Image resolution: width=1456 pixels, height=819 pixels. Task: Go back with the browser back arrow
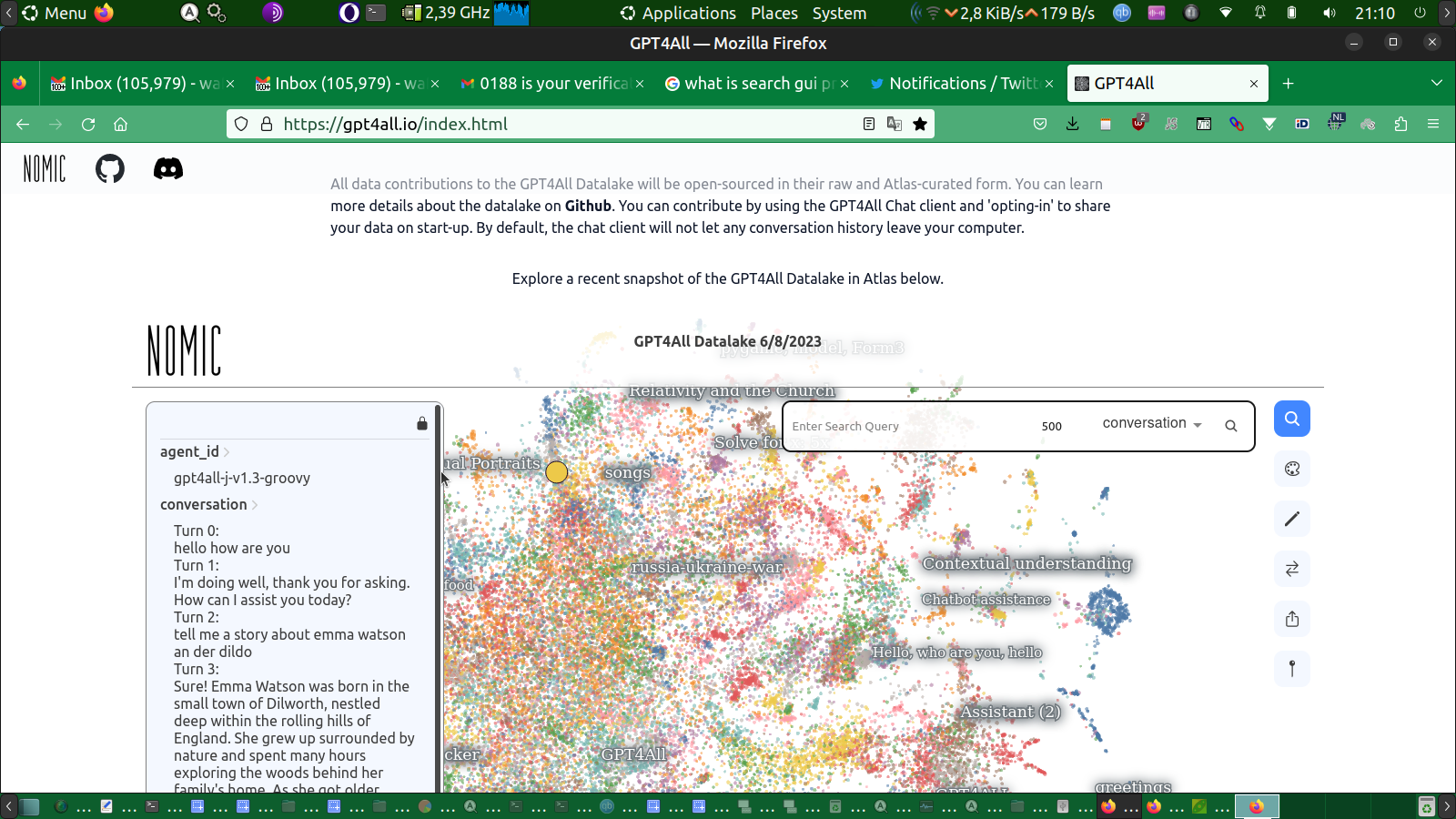(x=23, y=124)
